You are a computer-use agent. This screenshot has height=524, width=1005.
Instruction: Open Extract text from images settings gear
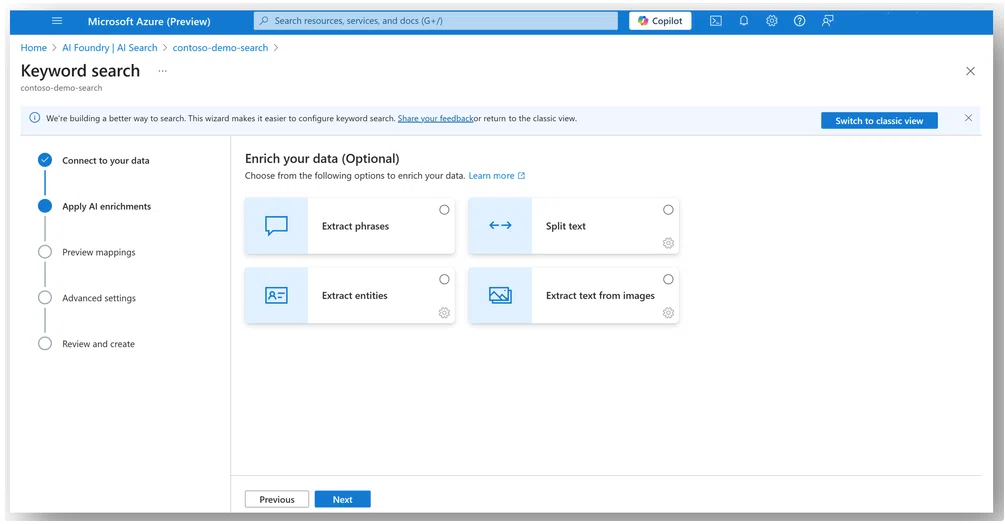(x=668, y=313)
